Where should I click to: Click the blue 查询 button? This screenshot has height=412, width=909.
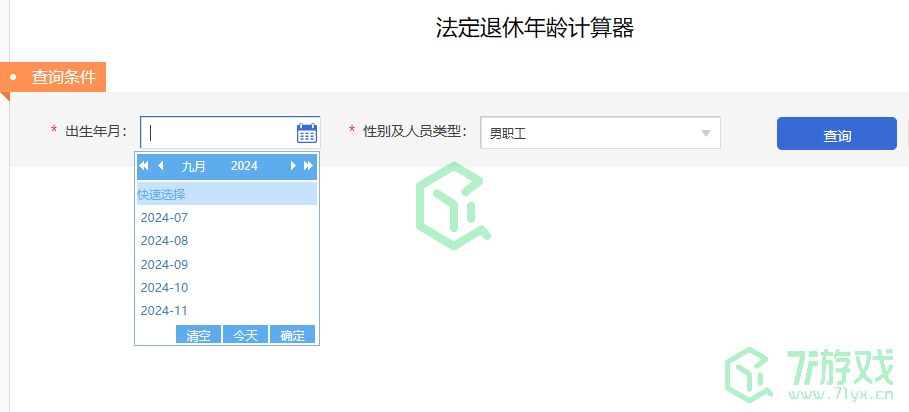point(836,134)
